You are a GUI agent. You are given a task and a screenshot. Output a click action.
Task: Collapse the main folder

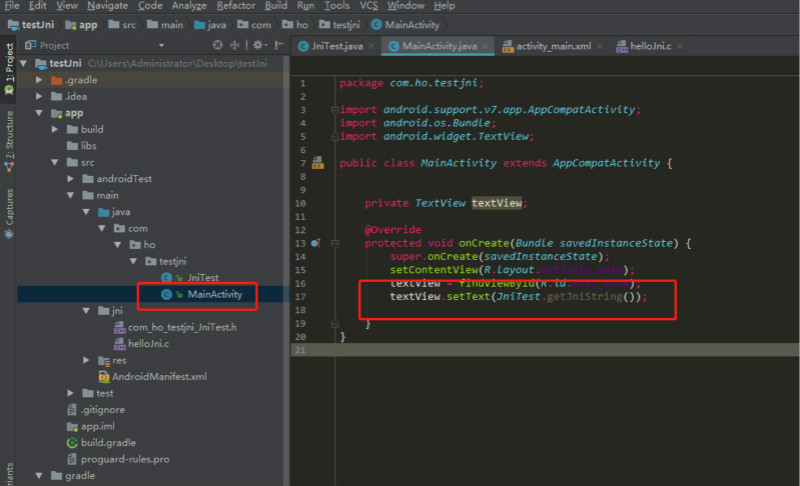(71, 195)
